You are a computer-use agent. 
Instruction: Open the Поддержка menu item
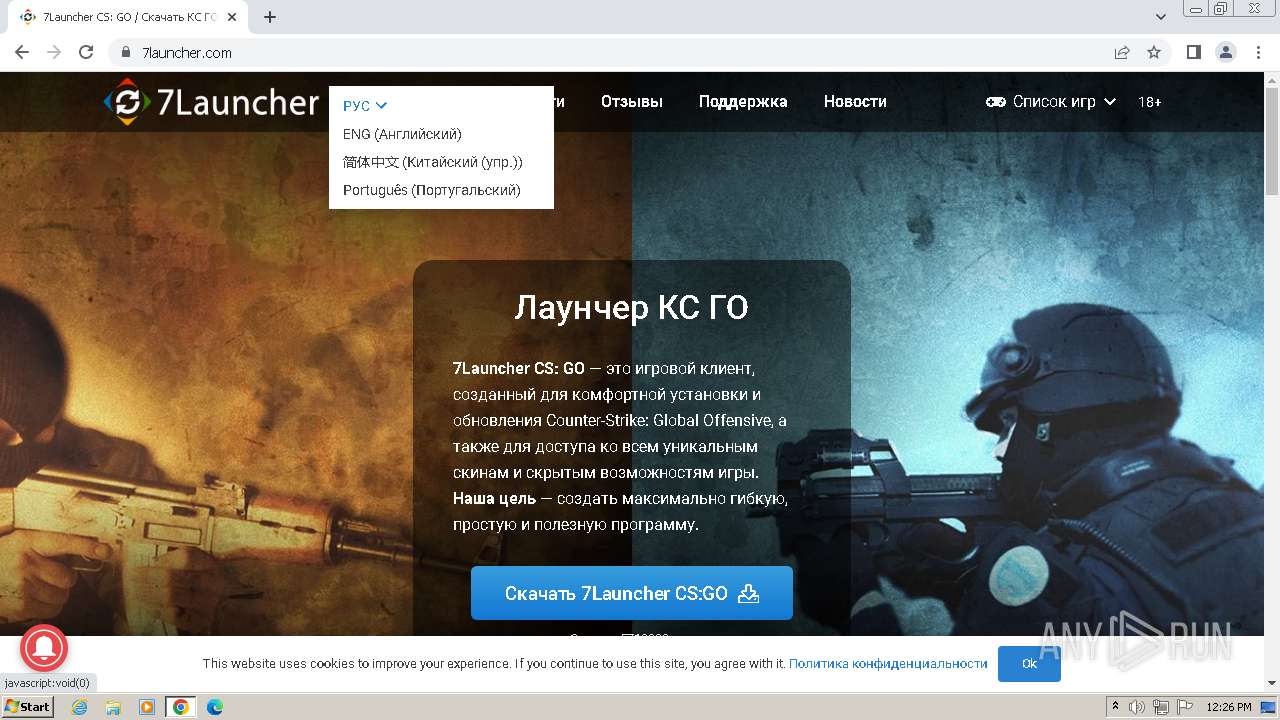[x=743, y=102]
